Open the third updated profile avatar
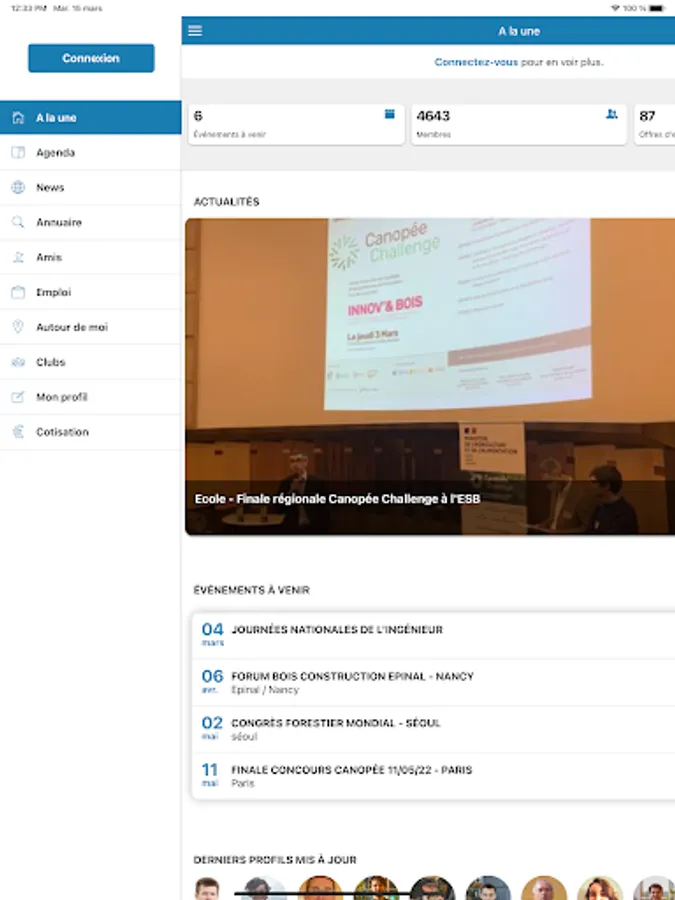 point(320,888)
